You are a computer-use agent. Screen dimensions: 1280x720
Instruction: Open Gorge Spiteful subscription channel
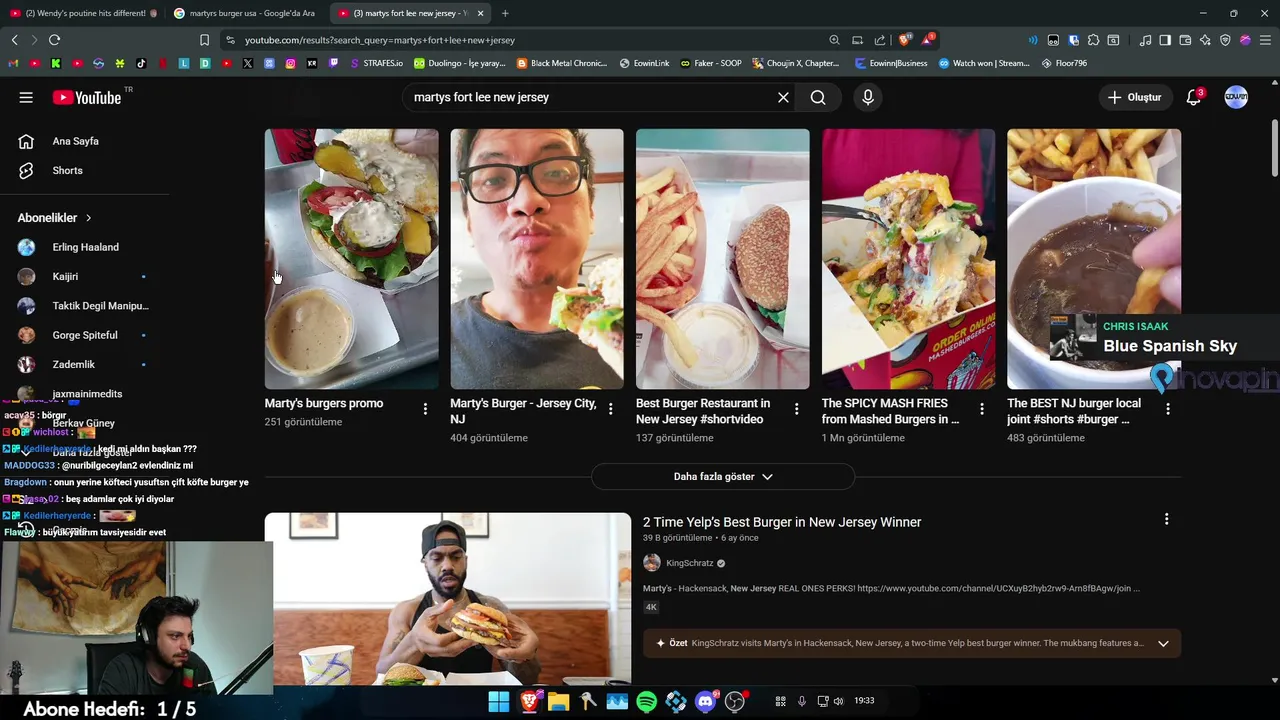[84, 335]
